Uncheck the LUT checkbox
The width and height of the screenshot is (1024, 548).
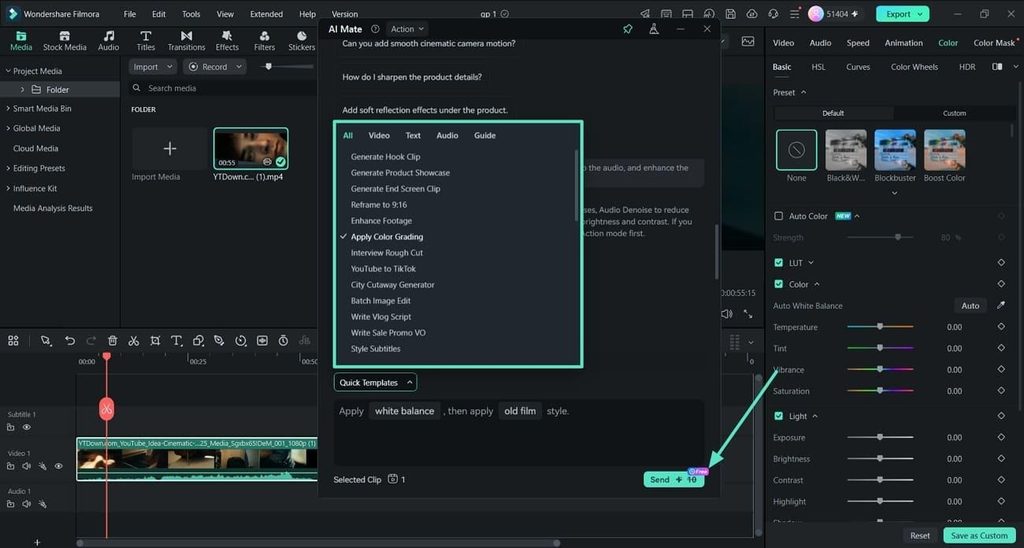tap(778, 263)
